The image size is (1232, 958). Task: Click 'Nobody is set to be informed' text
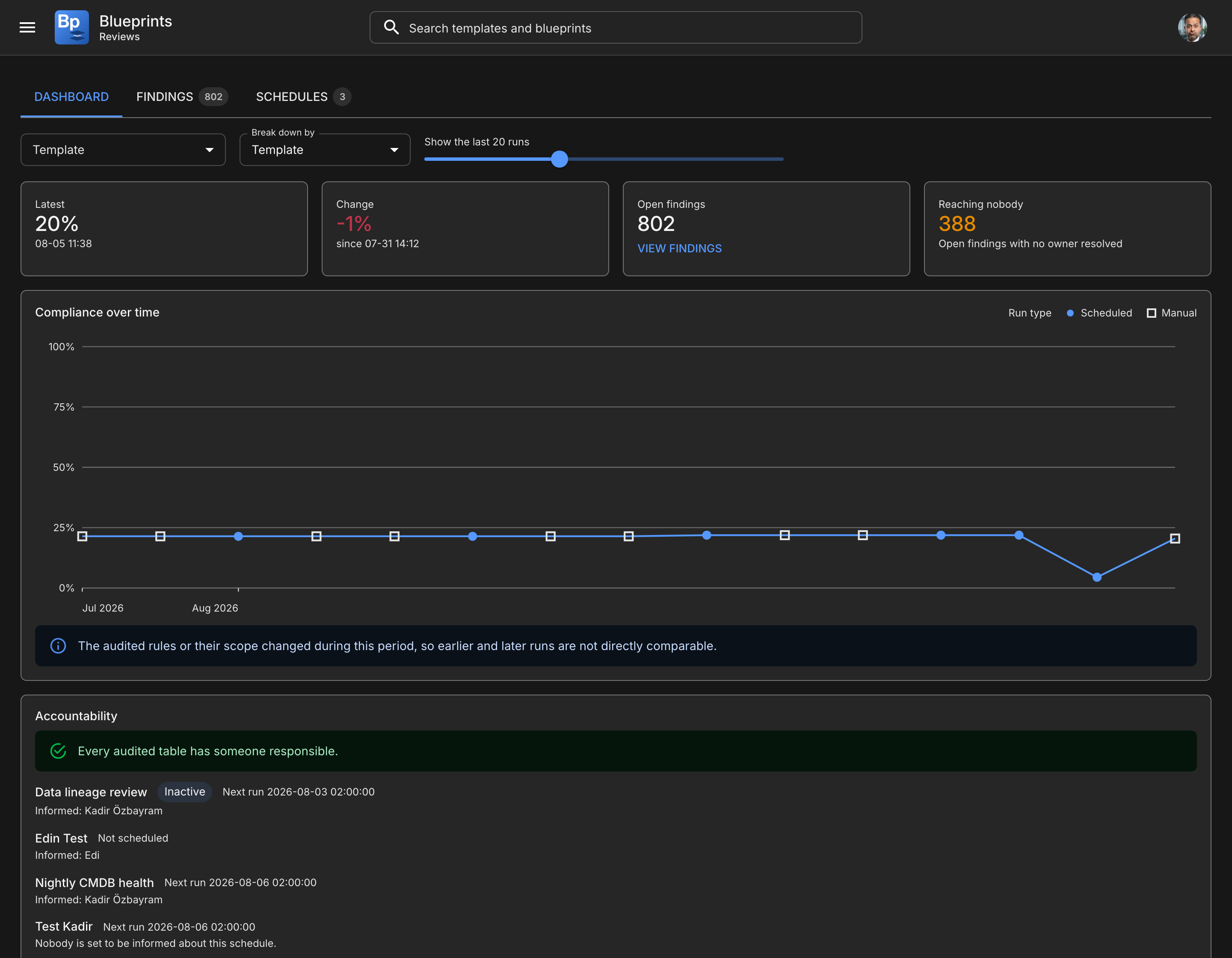[x=156, y=944]
